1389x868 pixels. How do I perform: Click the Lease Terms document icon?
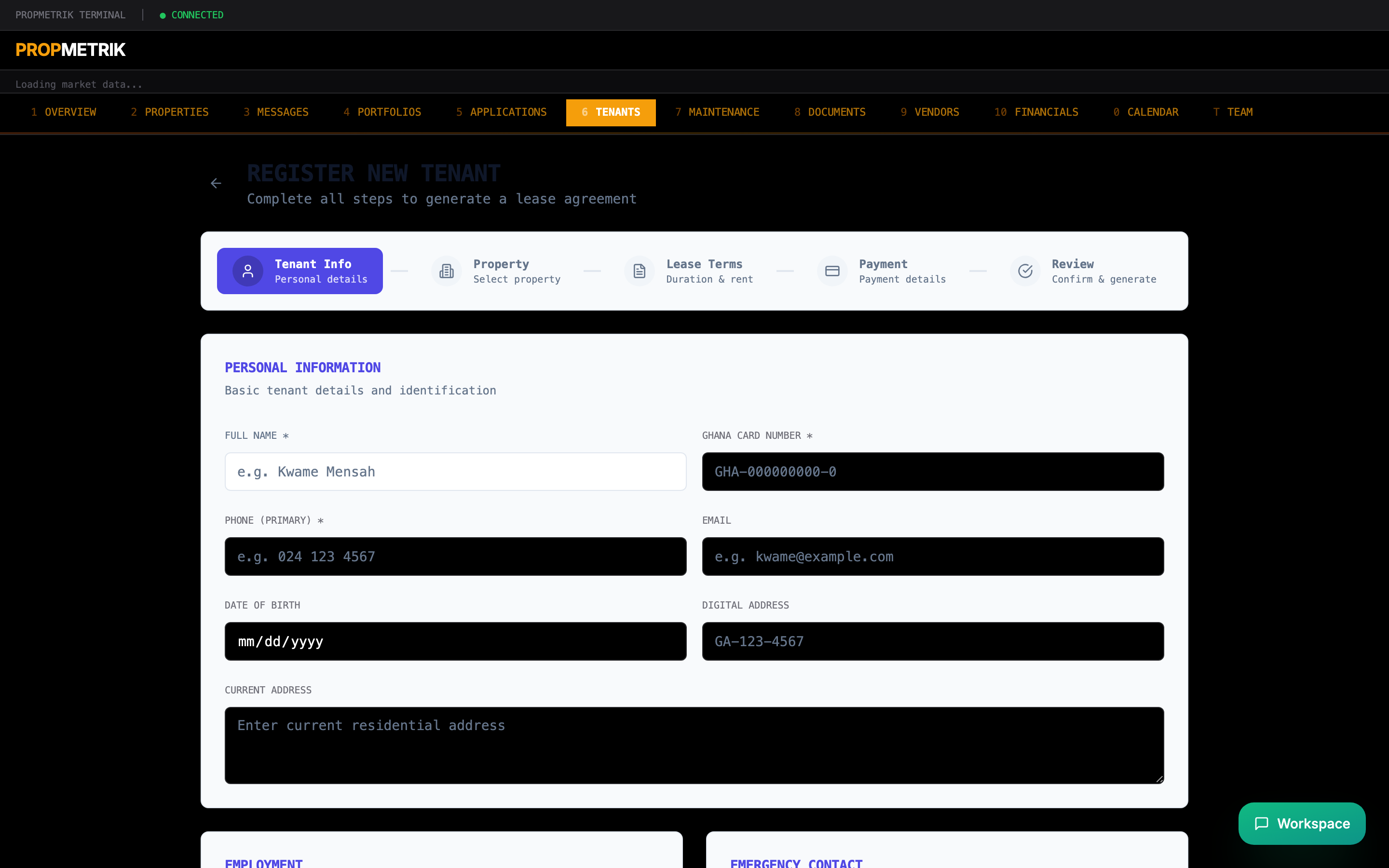[640, 271]
